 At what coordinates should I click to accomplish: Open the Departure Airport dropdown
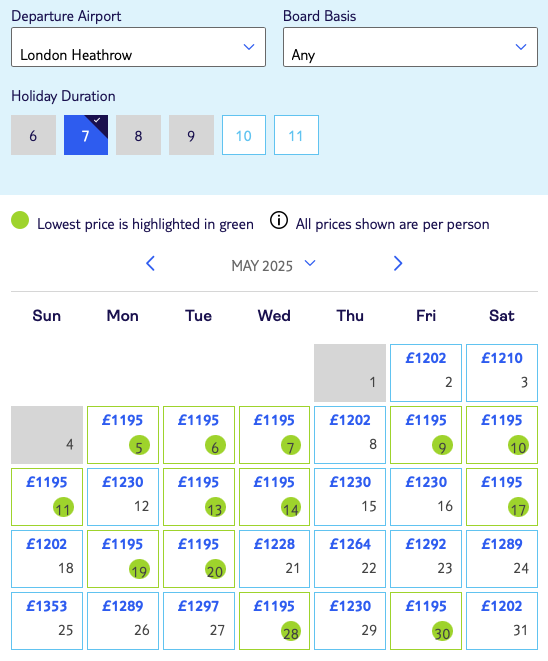(138, 47)
